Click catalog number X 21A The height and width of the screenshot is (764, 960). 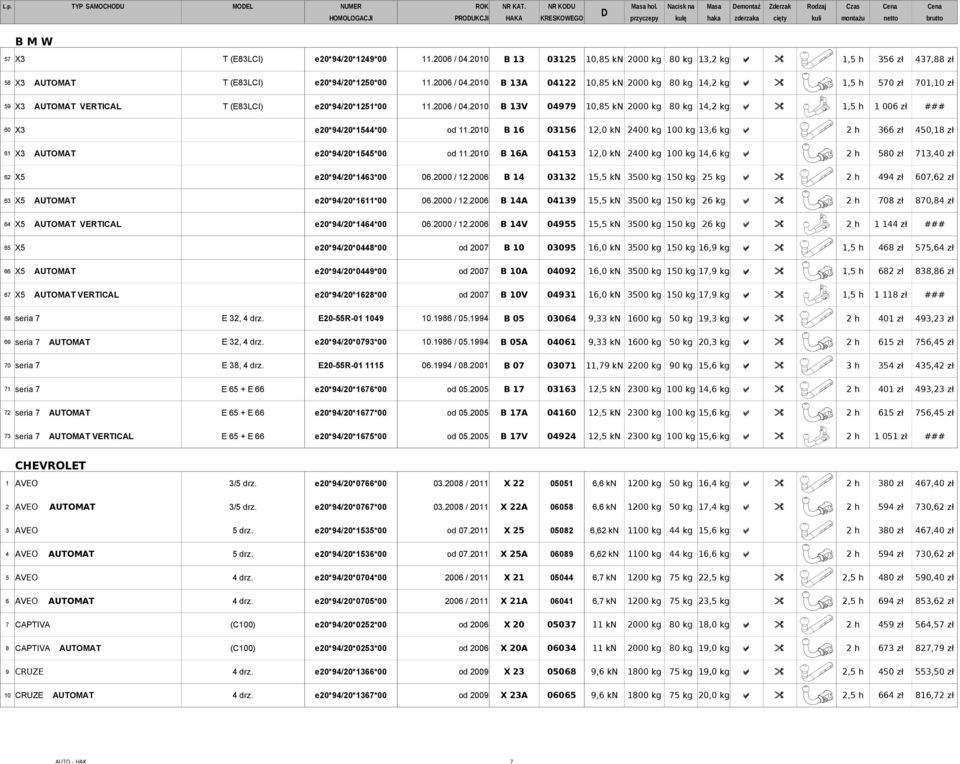514,601
